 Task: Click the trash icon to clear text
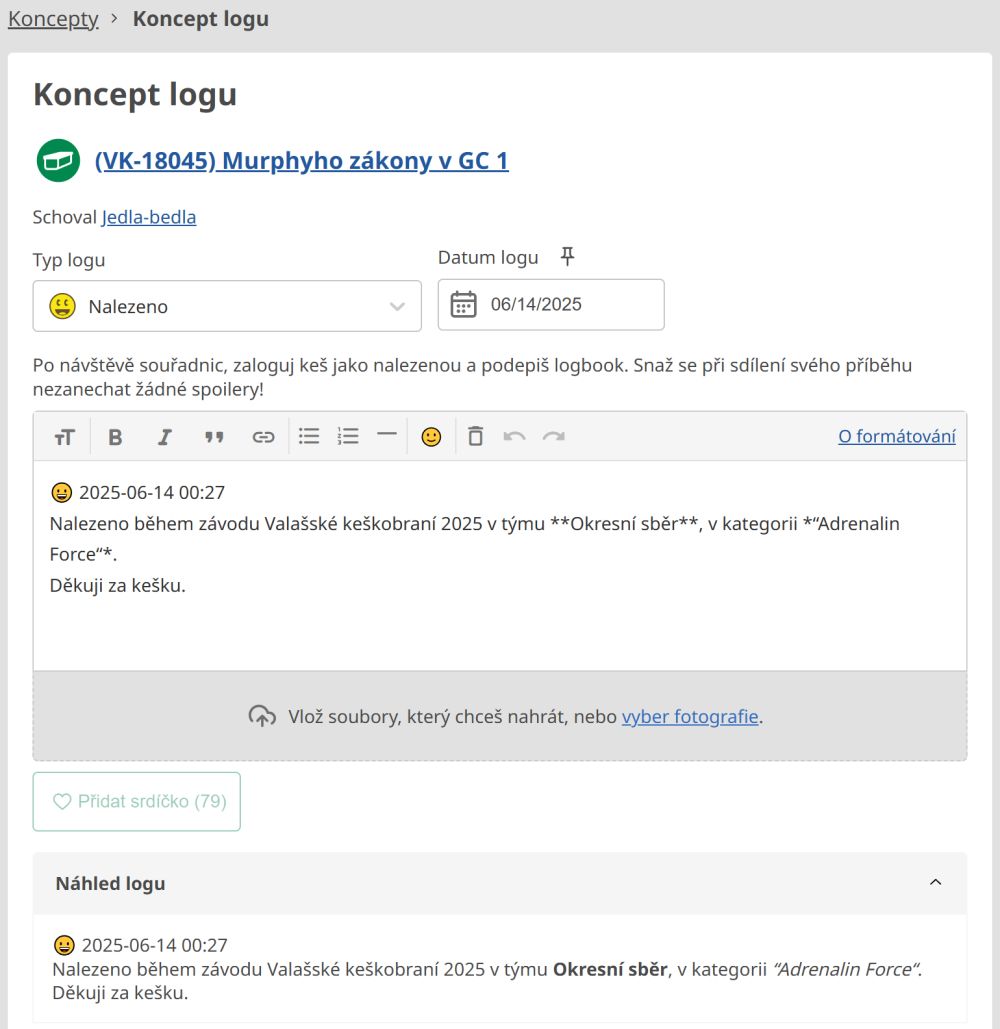(476, 437)
